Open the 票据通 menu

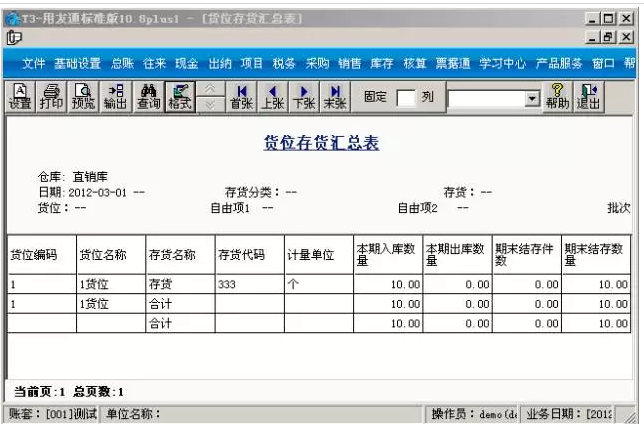[x=453, y=63]
